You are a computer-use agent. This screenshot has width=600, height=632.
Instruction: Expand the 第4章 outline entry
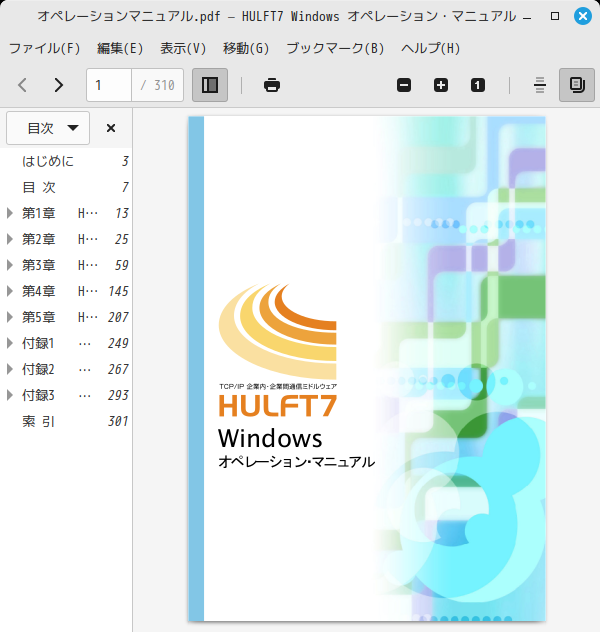click(10, 291)
